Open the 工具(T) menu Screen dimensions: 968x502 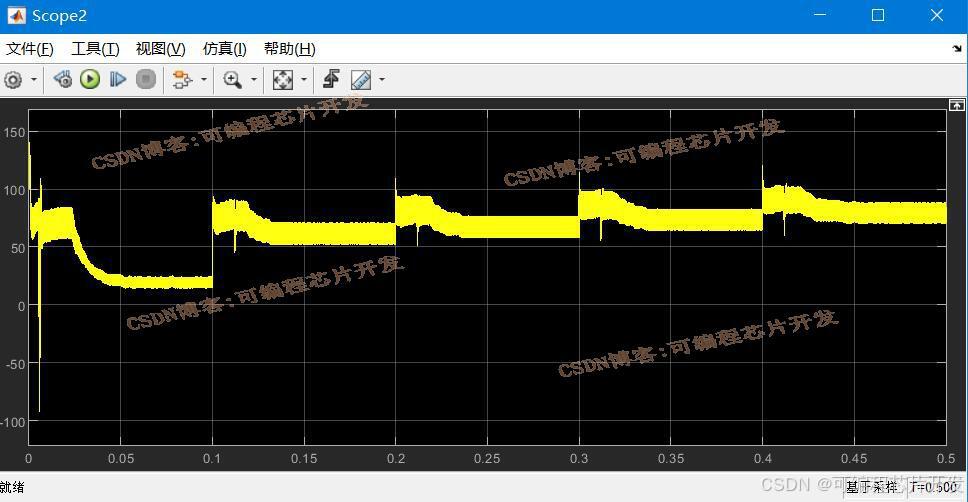(x=95, y=49)
